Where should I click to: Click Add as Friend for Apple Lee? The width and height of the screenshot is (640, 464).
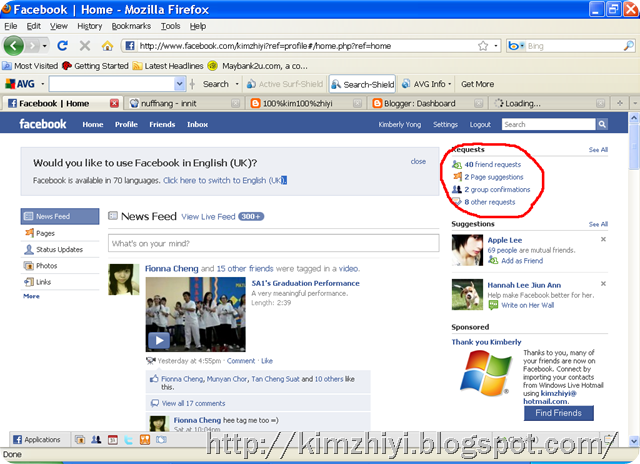522,261
